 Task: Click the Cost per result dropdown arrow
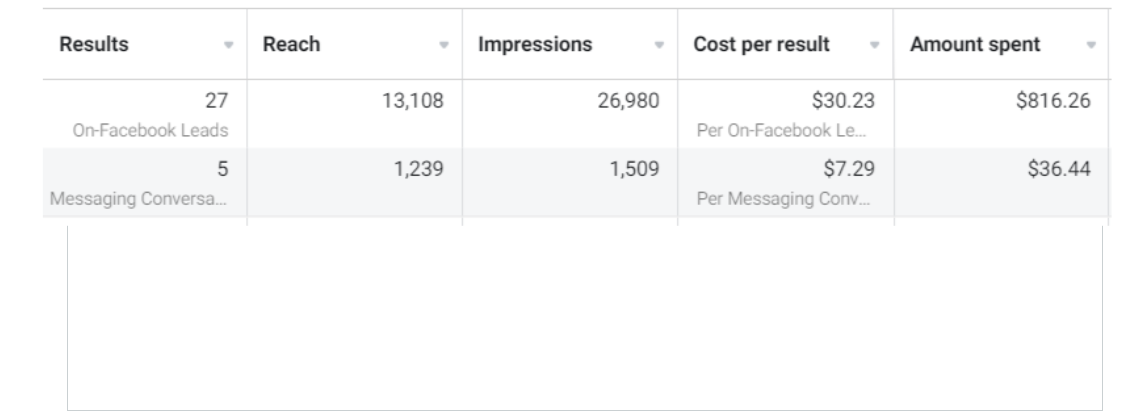pos(875,46)
